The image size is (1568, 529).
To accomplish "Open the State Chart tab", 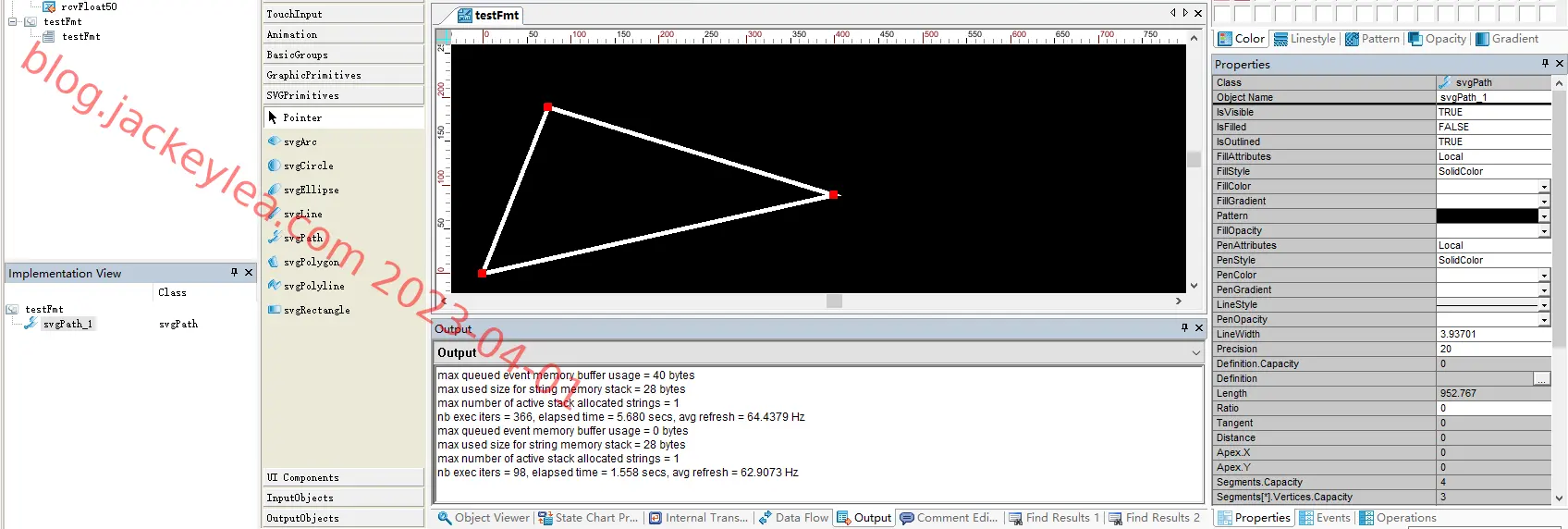I will (x=588, y=518).
